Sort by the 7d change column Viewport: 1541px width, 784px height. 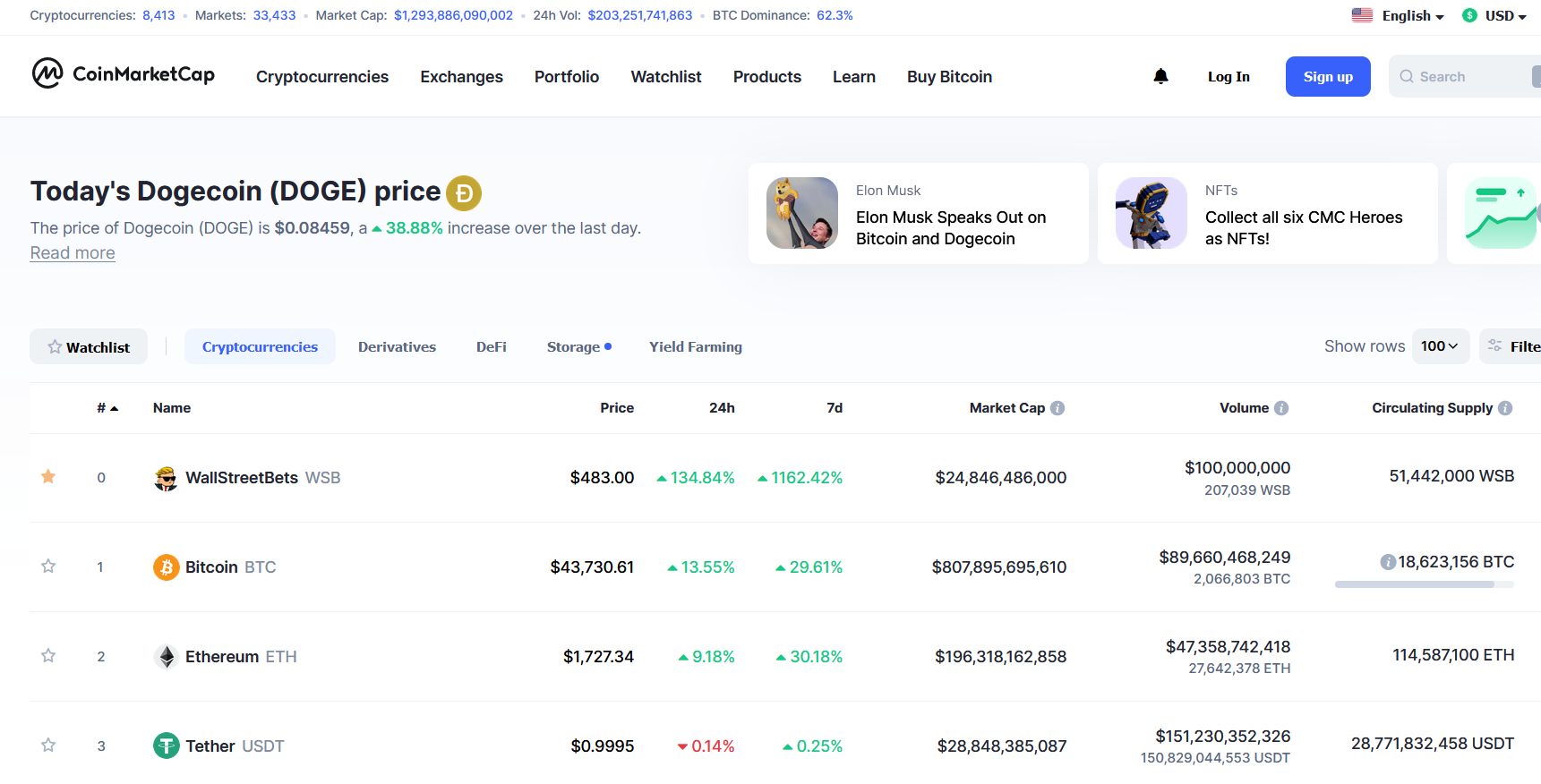[x=835, y=408]
